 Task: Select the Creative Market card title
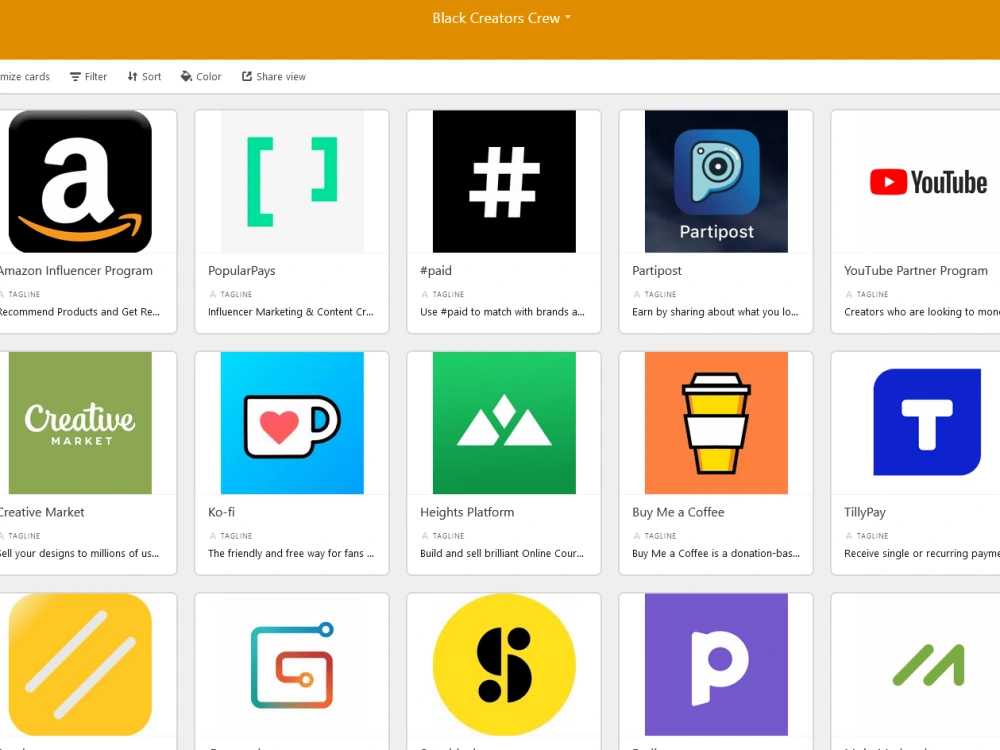[x=42, y=512]
